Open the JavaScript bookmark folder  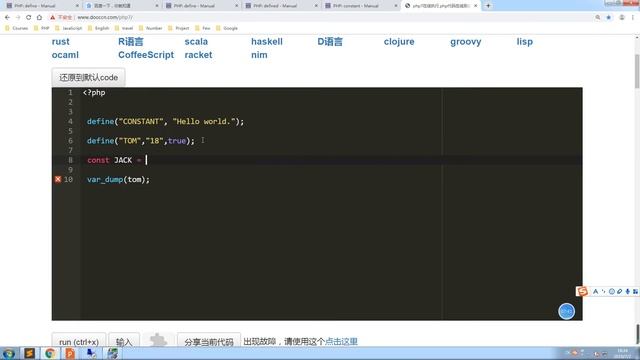pos(69,28)
